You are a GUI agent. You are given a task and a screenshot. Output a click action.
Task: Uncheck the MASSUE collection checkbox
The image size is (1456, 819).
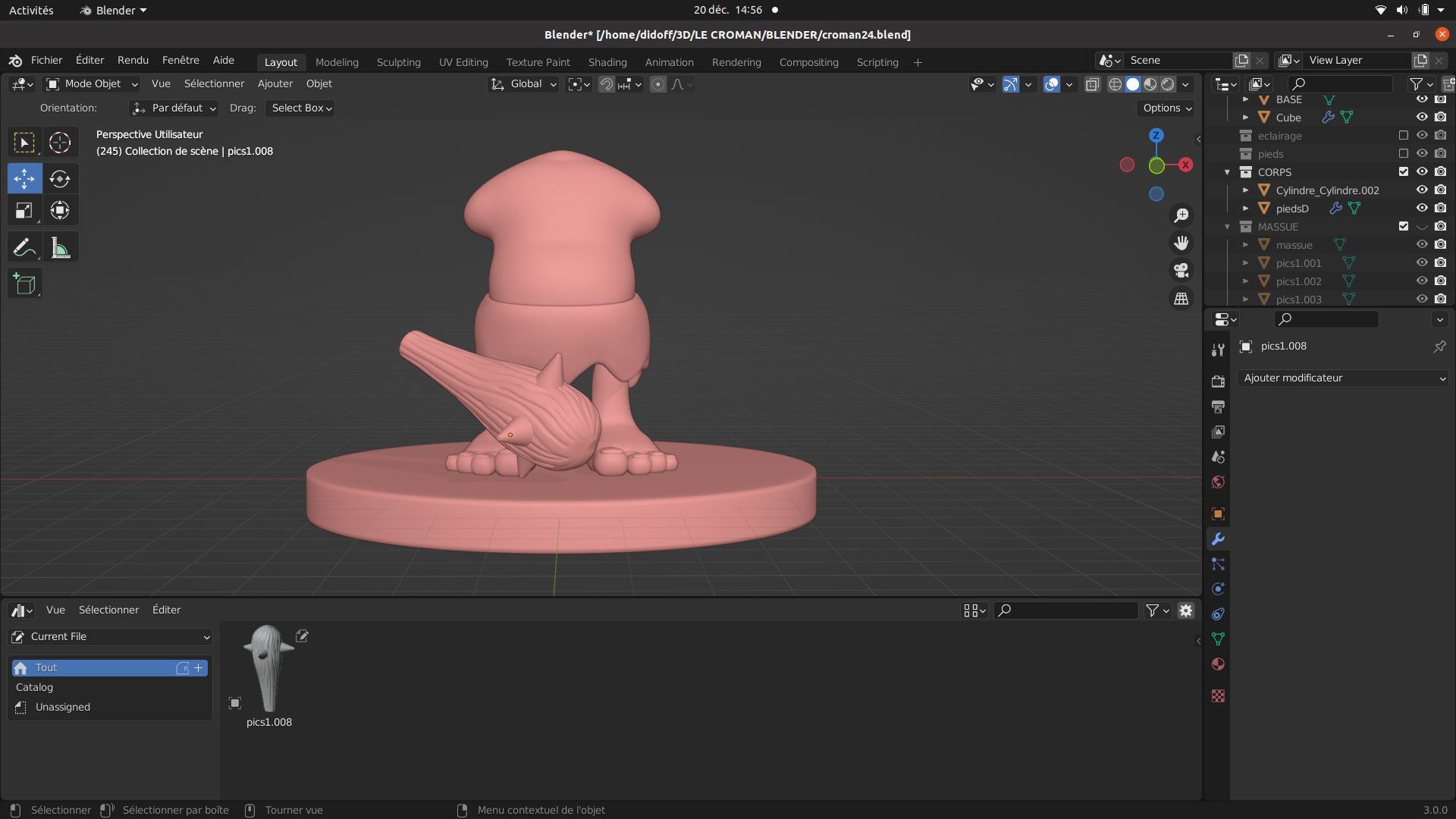pos(1403,227)
